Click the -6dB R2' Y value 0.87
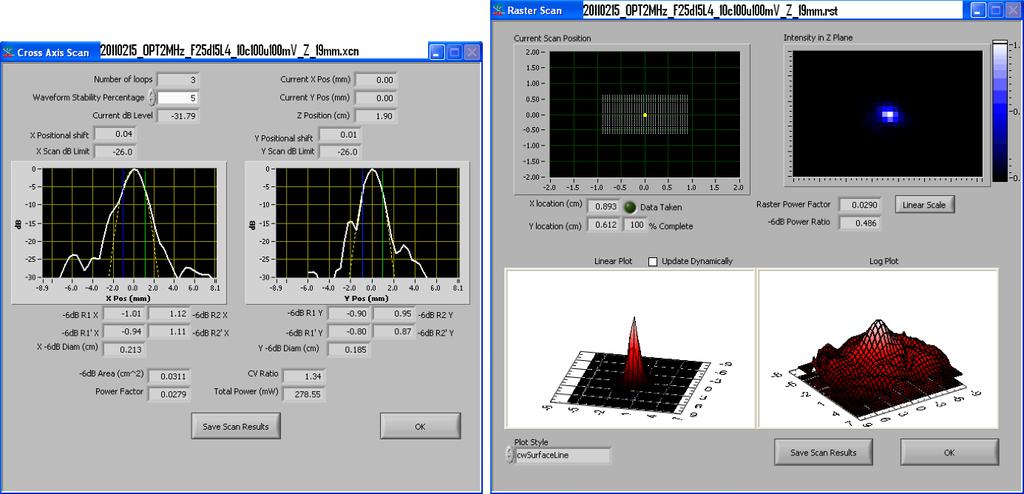The height and width of the screenshot is (494, 1024). [x=394, y=332]
